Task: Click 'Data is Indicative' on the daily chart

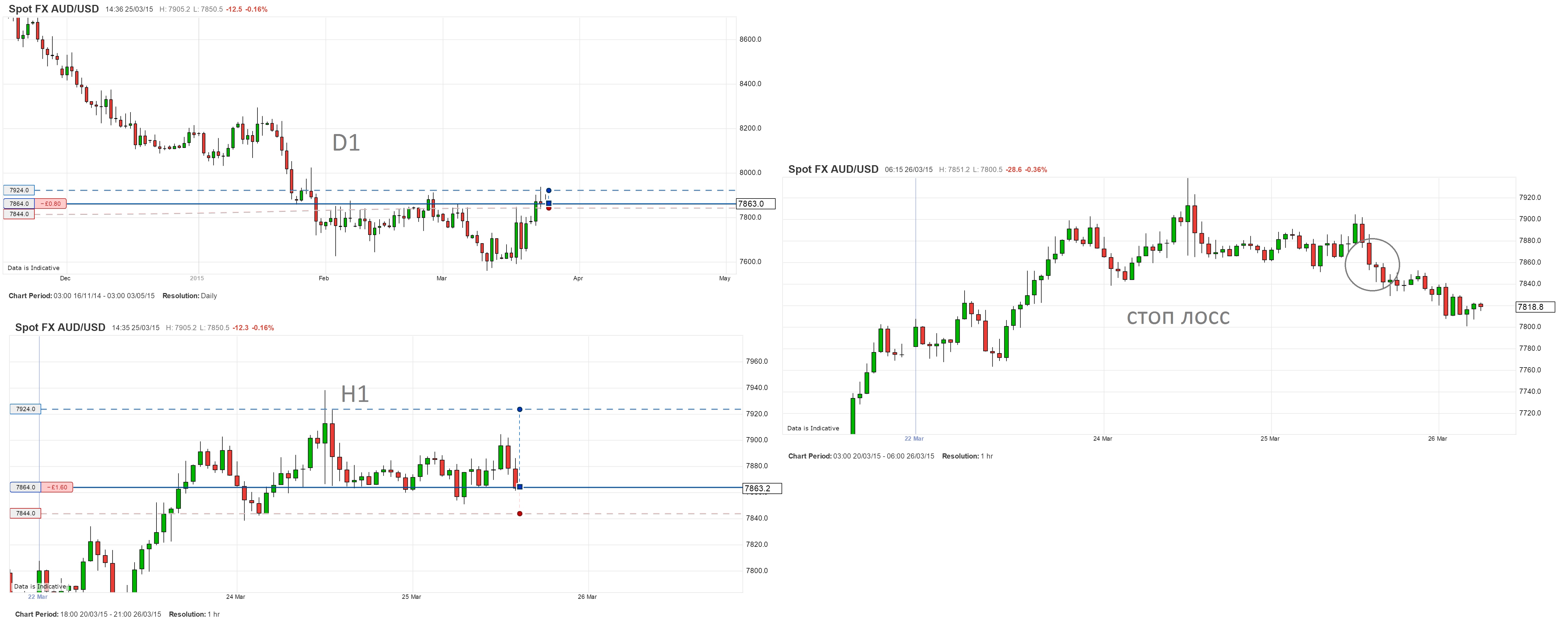Action: click(34, 268)
